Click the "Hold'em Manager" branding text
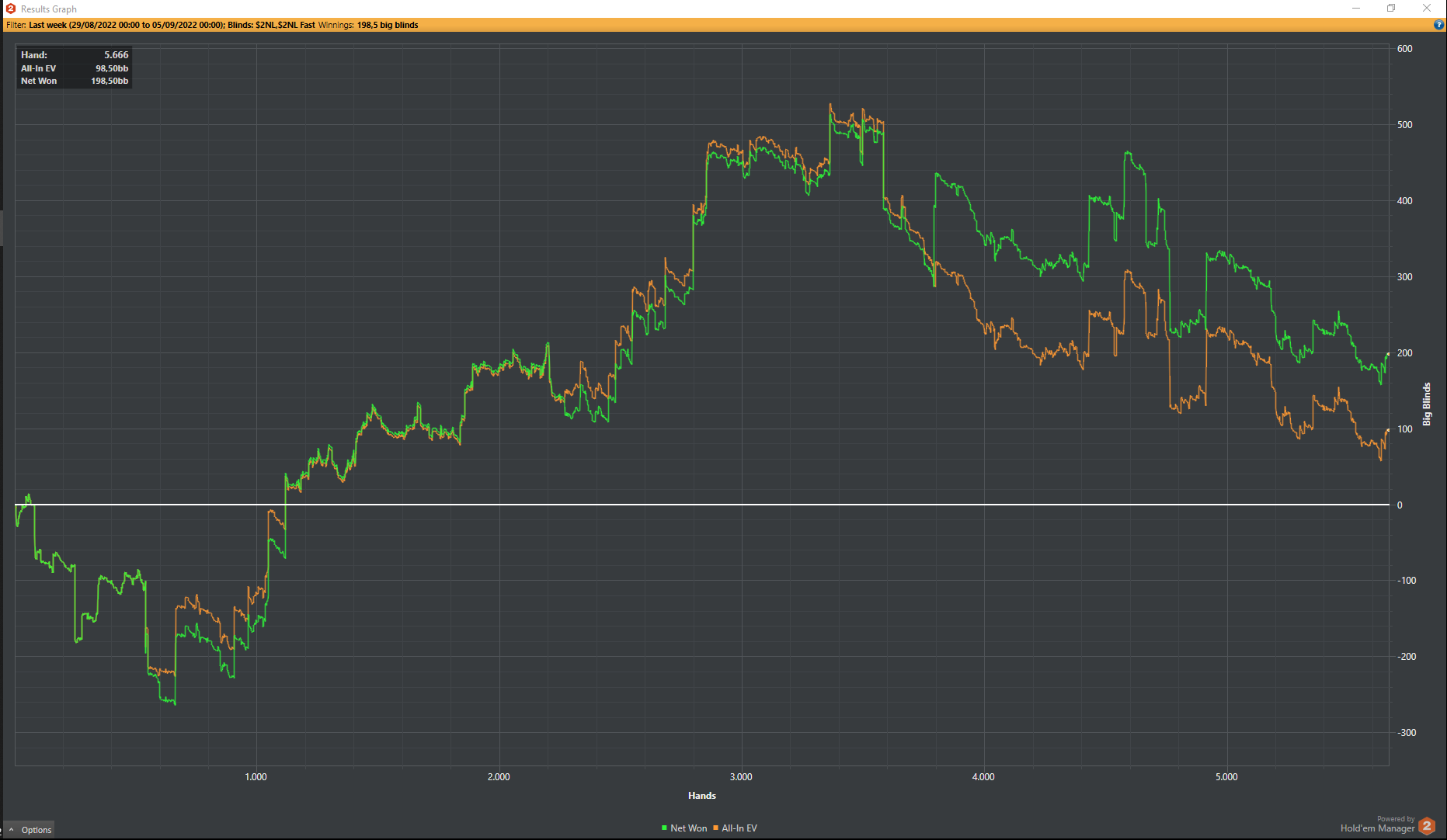The height and width of the screenshot is (840, 1447). [x=1377, y=829]
